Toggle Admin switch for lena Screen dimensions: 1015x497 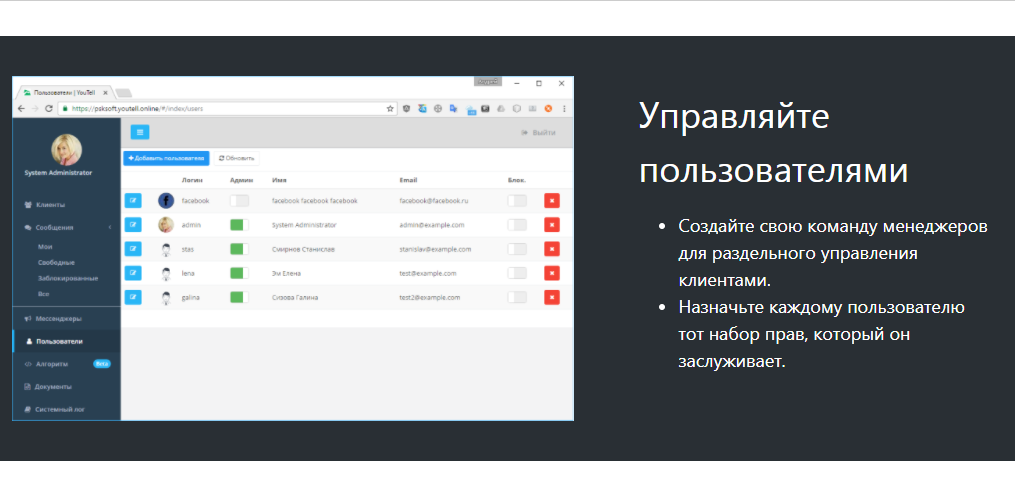(240, 273)
